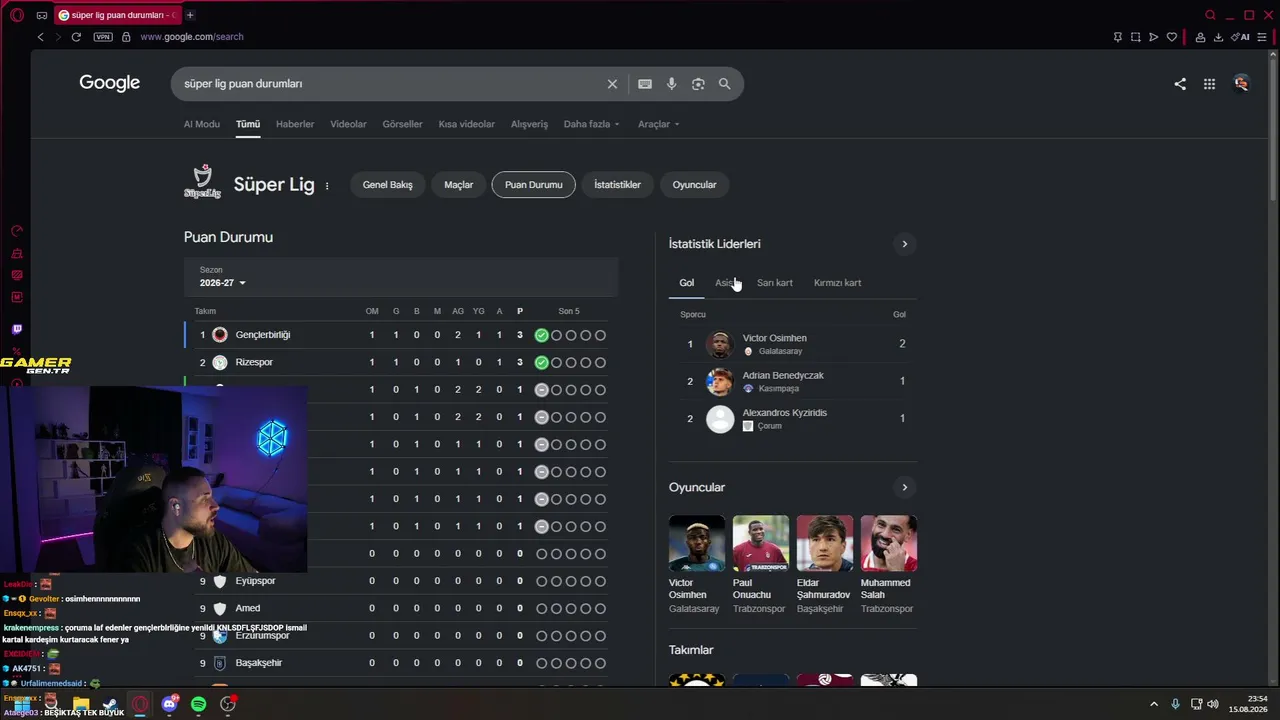The image size is (1280, 720).
Task: Open a new browser tab
Action: point(190,15)
